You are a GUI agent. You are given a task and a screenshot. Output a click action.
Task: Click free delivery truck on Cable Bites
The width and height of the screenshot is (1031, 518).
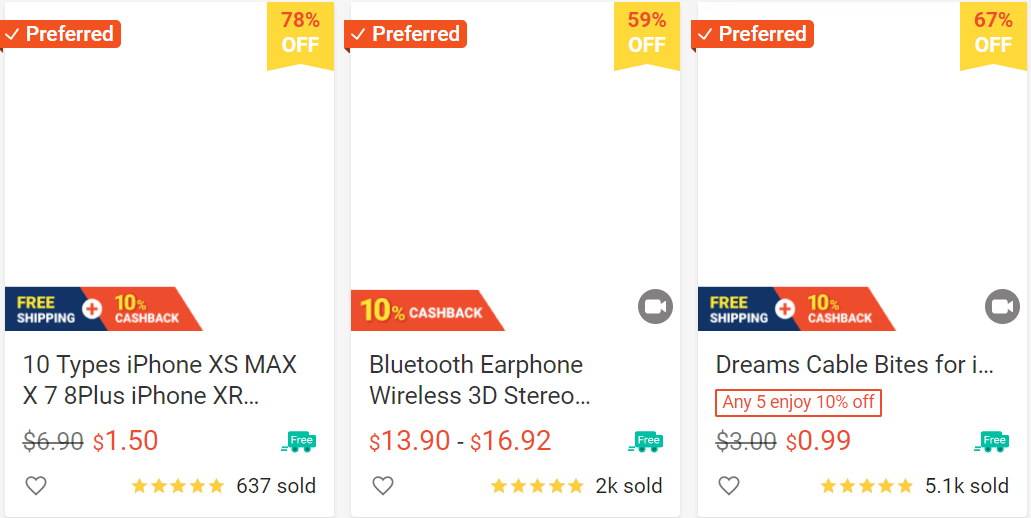coord(991,441)
